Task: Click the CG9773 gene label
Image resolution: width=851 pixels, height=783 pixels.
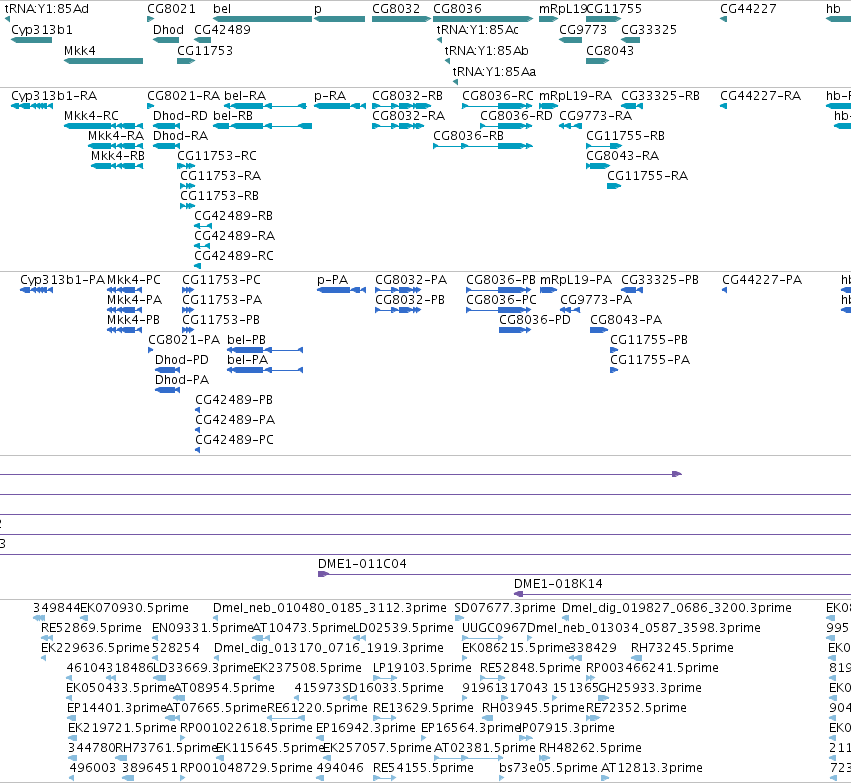Action: coord(583,30)
